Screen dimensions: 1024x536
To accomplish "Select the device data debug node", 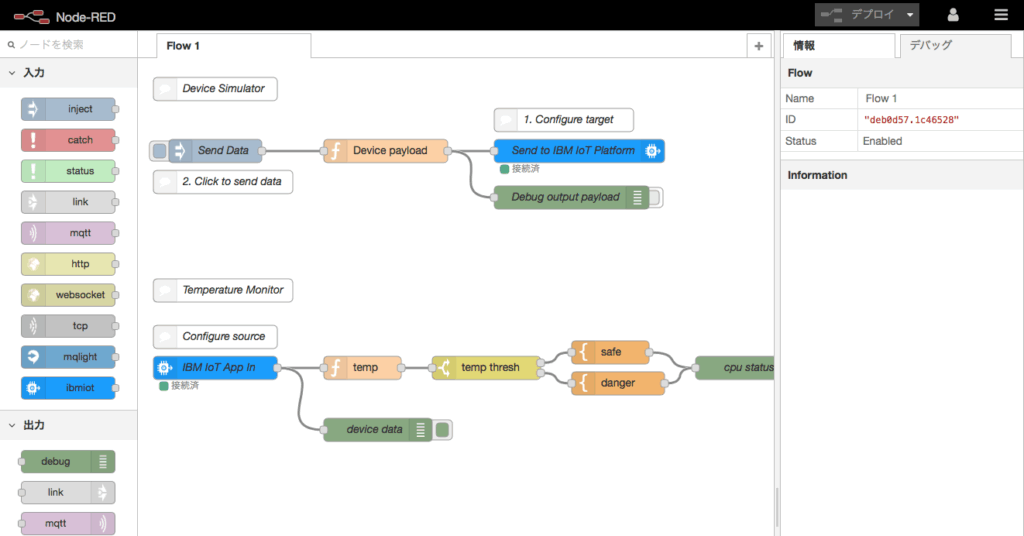I will [x=377, y=430].
